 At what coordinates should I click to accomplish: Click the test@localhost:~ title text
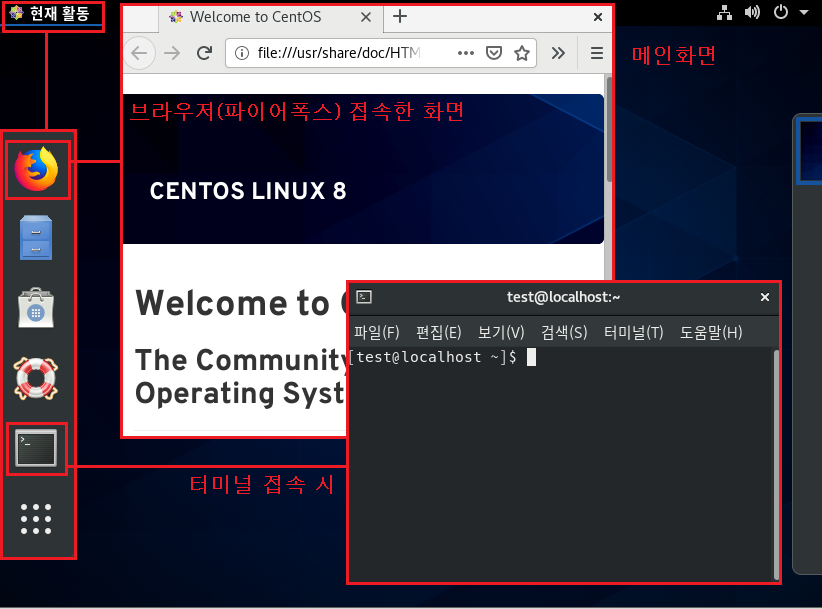coord(564,297)
